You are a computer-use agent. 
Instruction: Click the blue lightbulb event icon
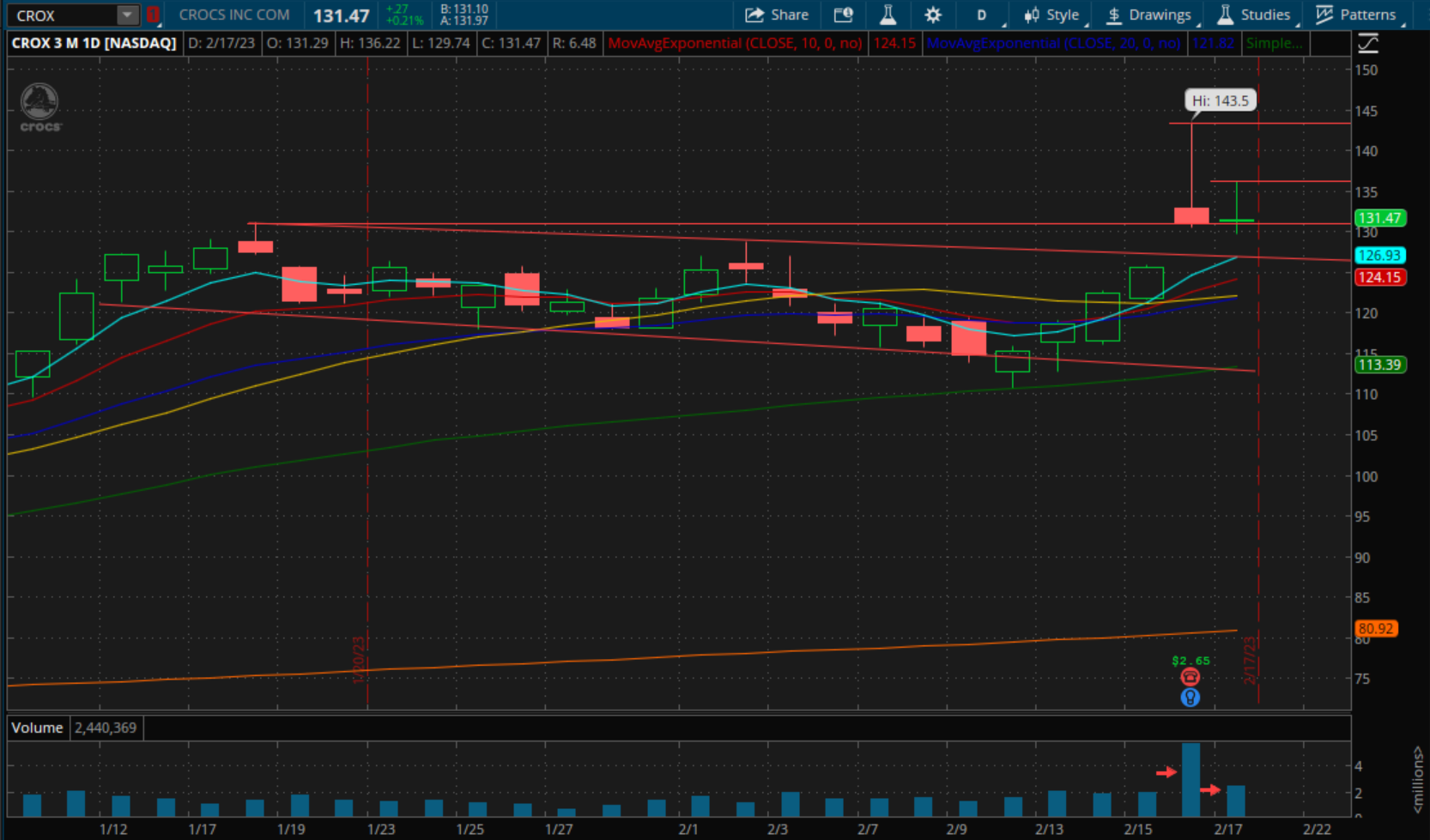[1190, 697]
